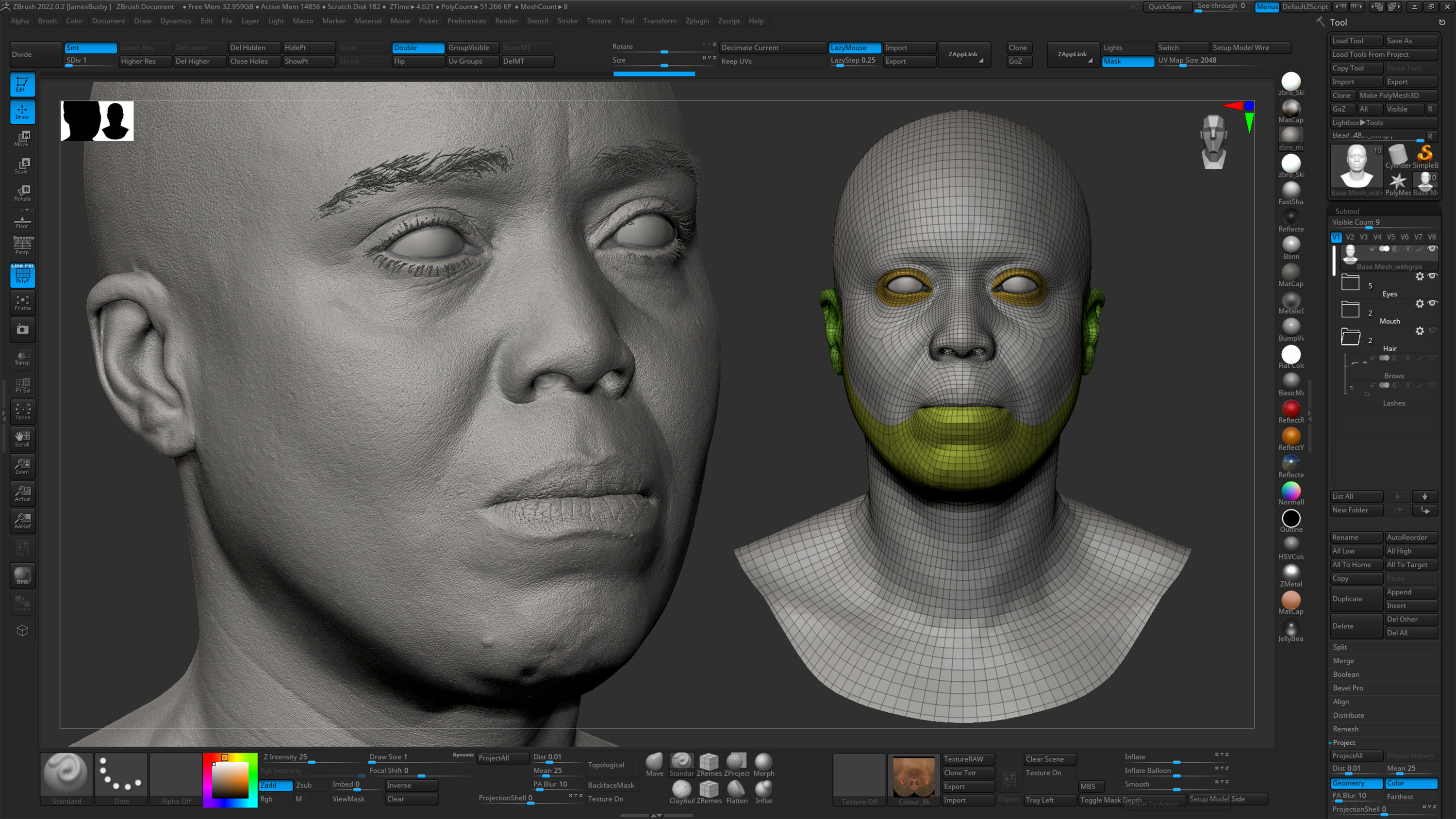Click the Make PolyMesh3D button
The image size is (1456, 819).
tap(1397, 95)
